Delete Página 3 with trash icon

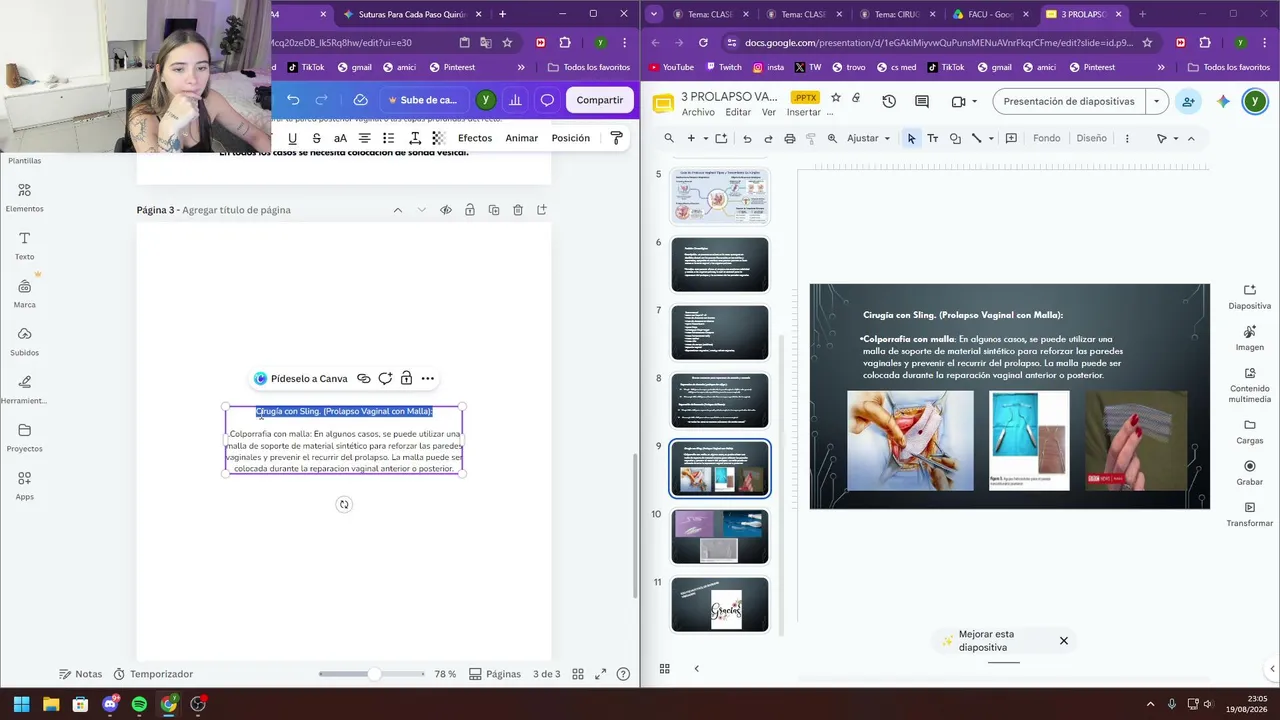point(518,210)
